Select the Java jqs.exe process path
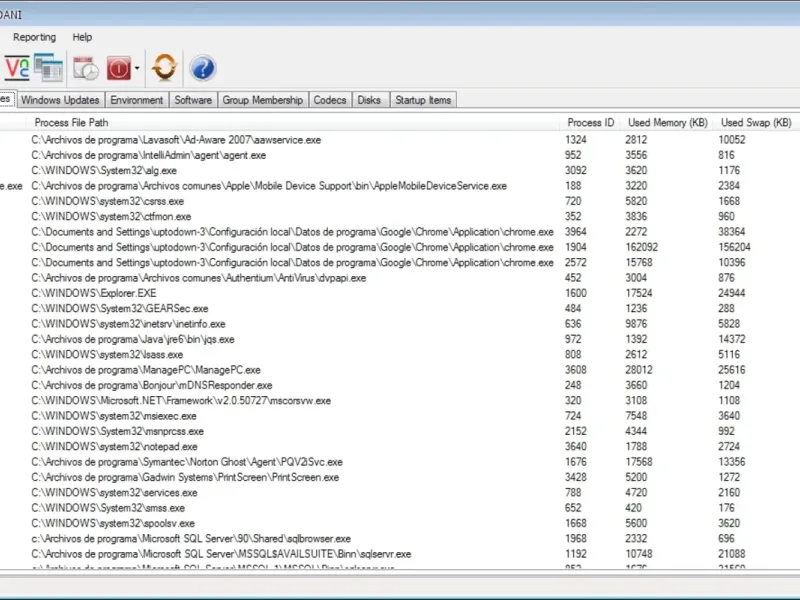The image size is (800, 600). coord(133,339)
